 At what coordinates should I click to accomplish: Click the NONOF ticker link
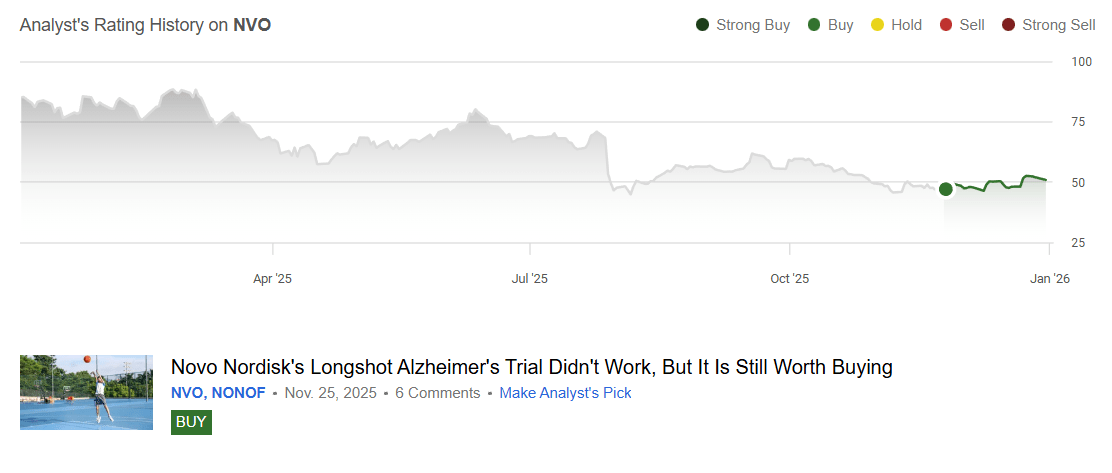tap(239, 393)
